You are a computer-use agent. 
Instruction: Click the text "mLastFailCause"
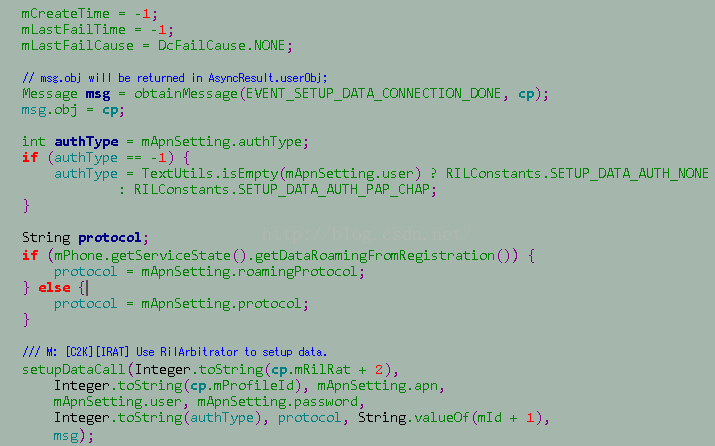[78, 46]
